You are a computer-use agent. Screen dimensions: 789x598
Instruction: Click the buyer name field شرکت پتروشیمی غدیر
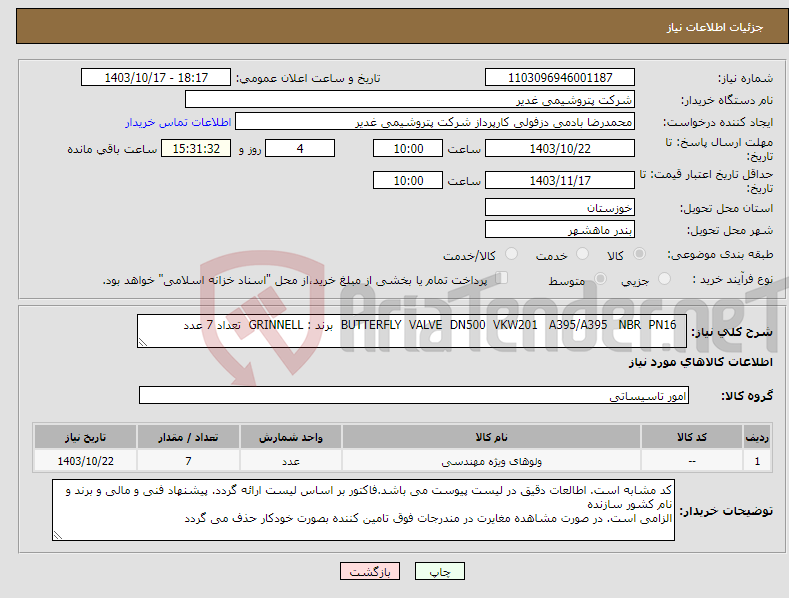tap(410, 100)
